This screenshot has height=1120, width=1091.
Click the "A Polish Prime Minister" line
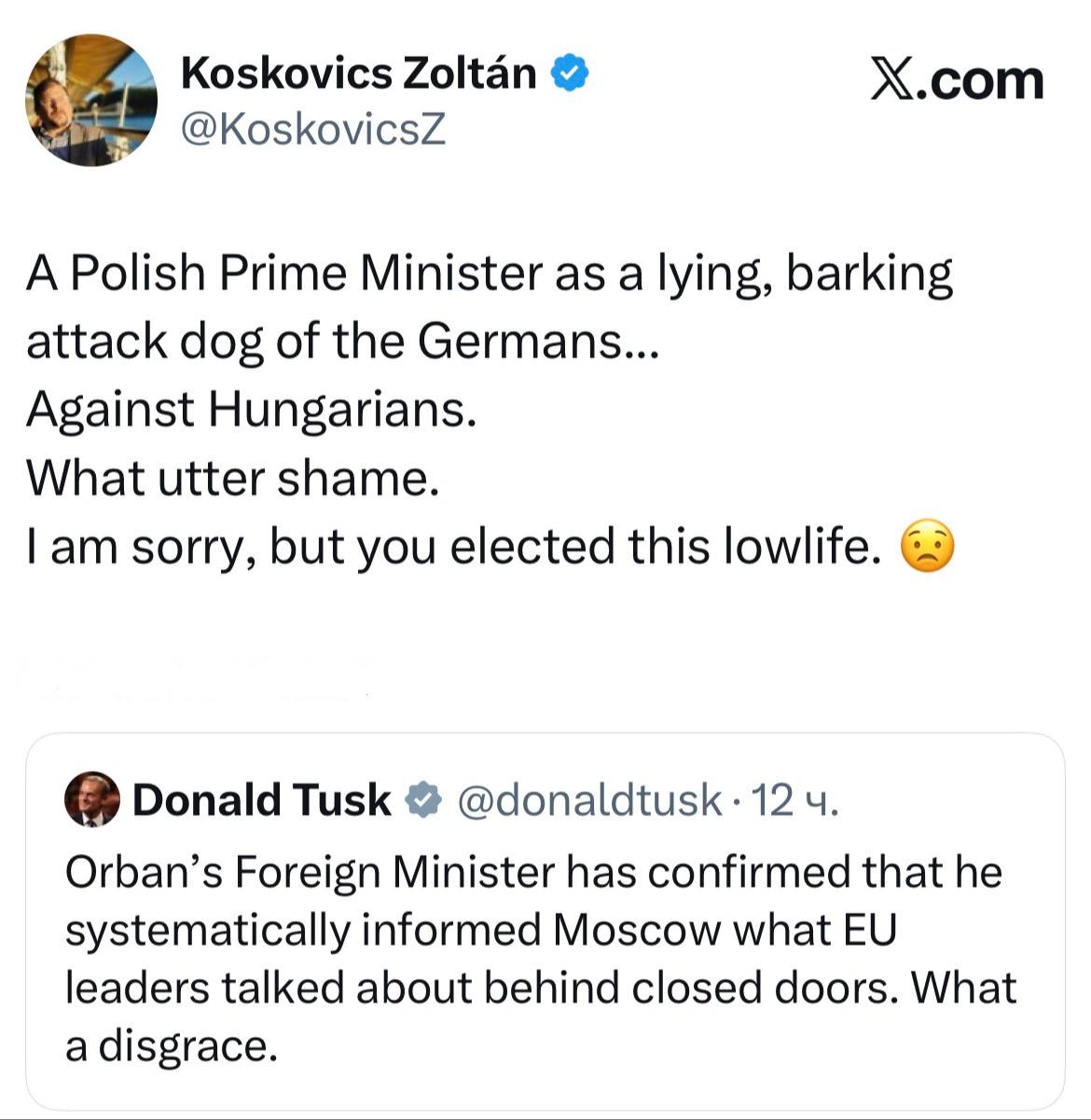(x=490, y=273)
